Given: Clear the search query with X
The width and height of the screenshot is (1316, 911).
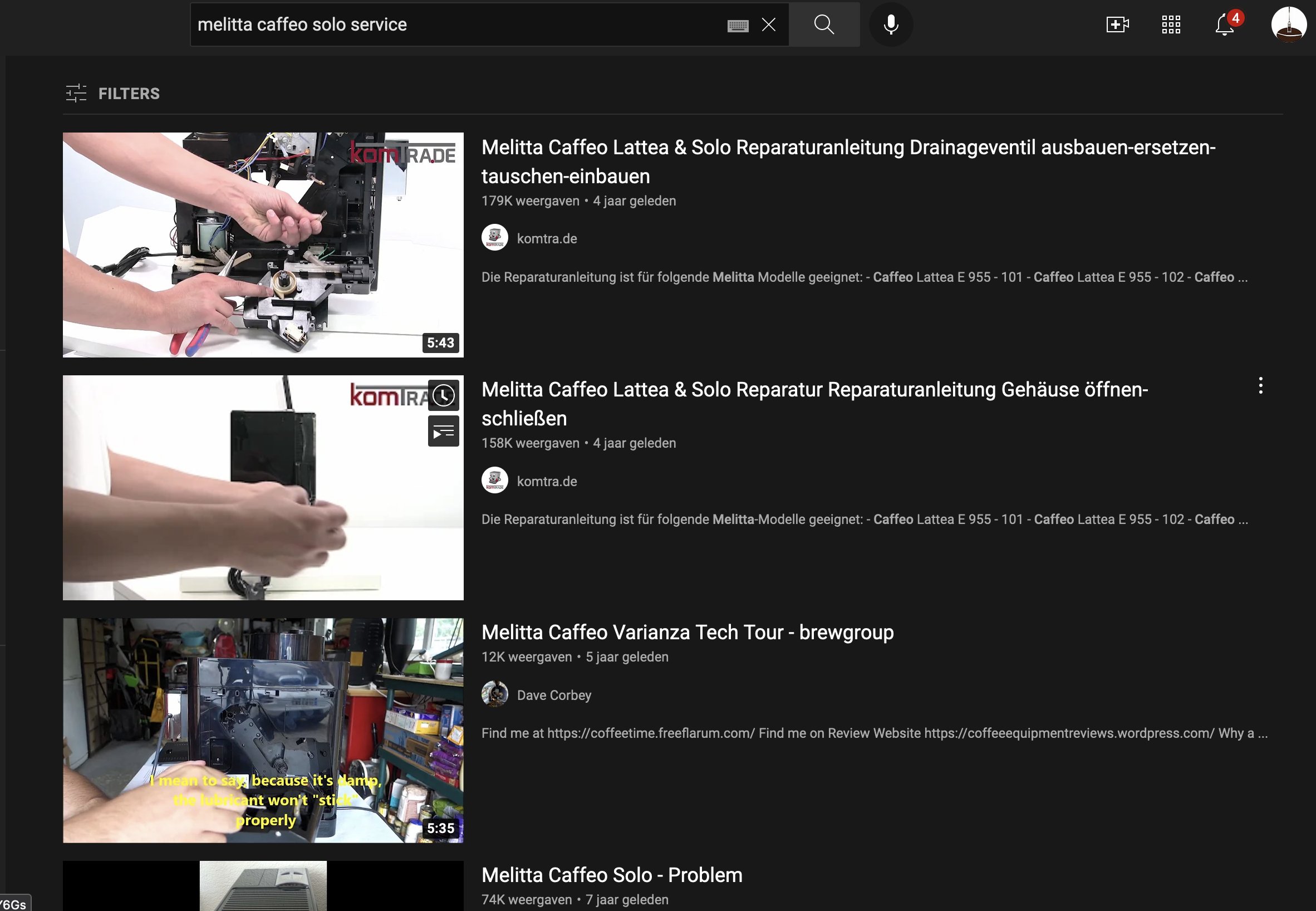Looking at the screenshot, I should (x=768, y=25).
